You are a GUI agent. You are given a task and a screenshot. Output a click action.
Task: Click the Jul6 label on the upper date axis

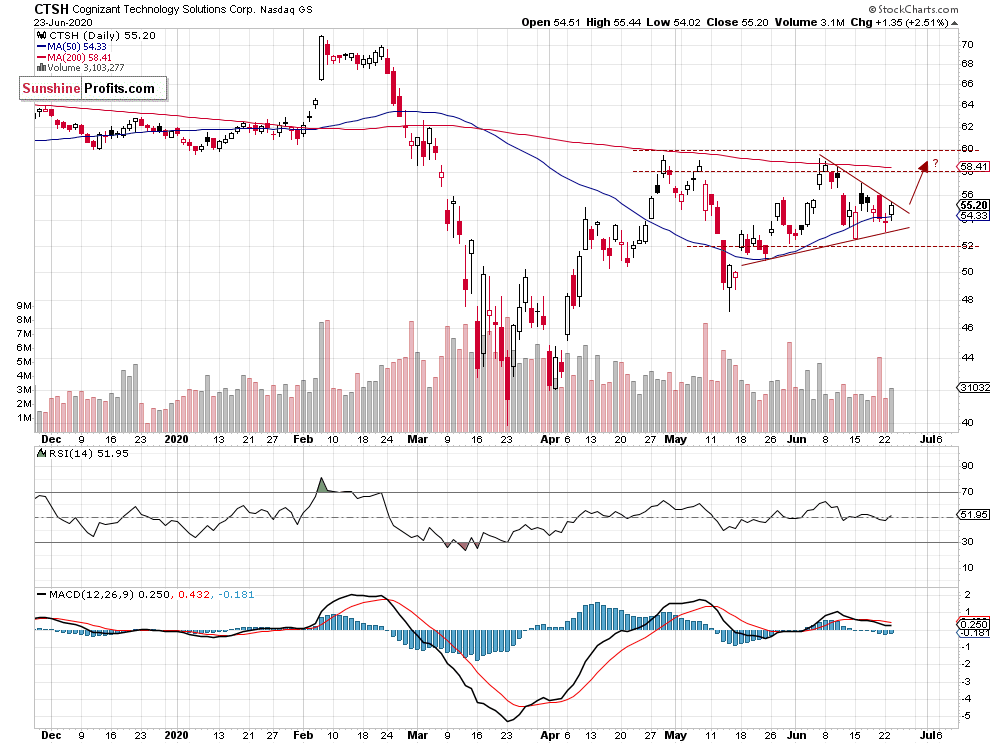point(931,439)
